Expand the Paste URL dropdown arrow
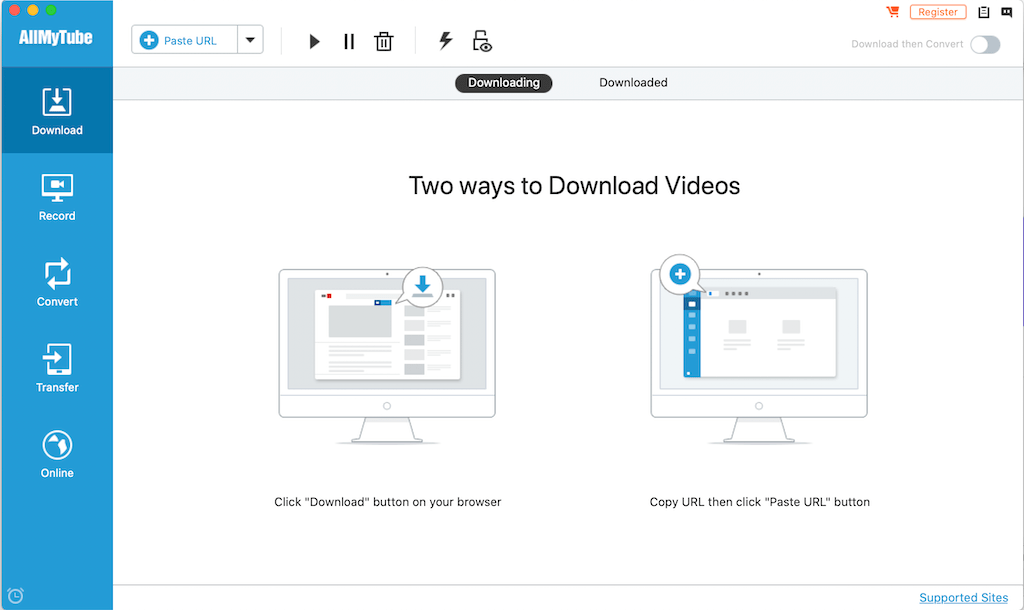This screenshot has width=1024, height=610. [x=250, y=40]
